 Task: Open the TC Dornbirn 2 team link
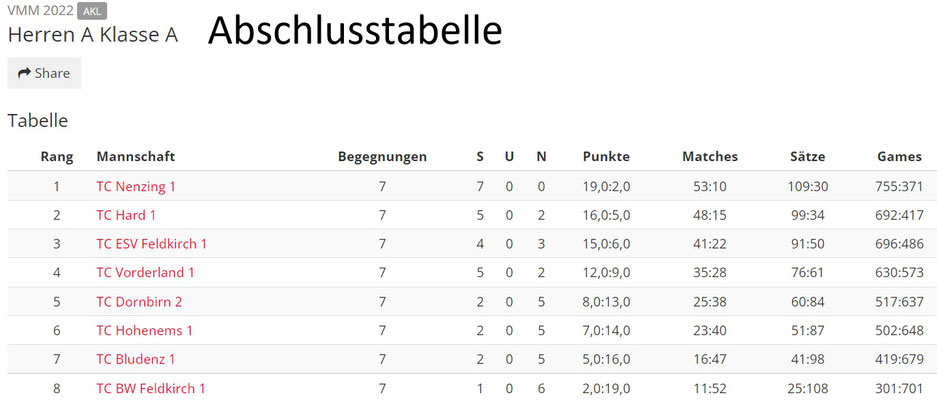[139, 302]
